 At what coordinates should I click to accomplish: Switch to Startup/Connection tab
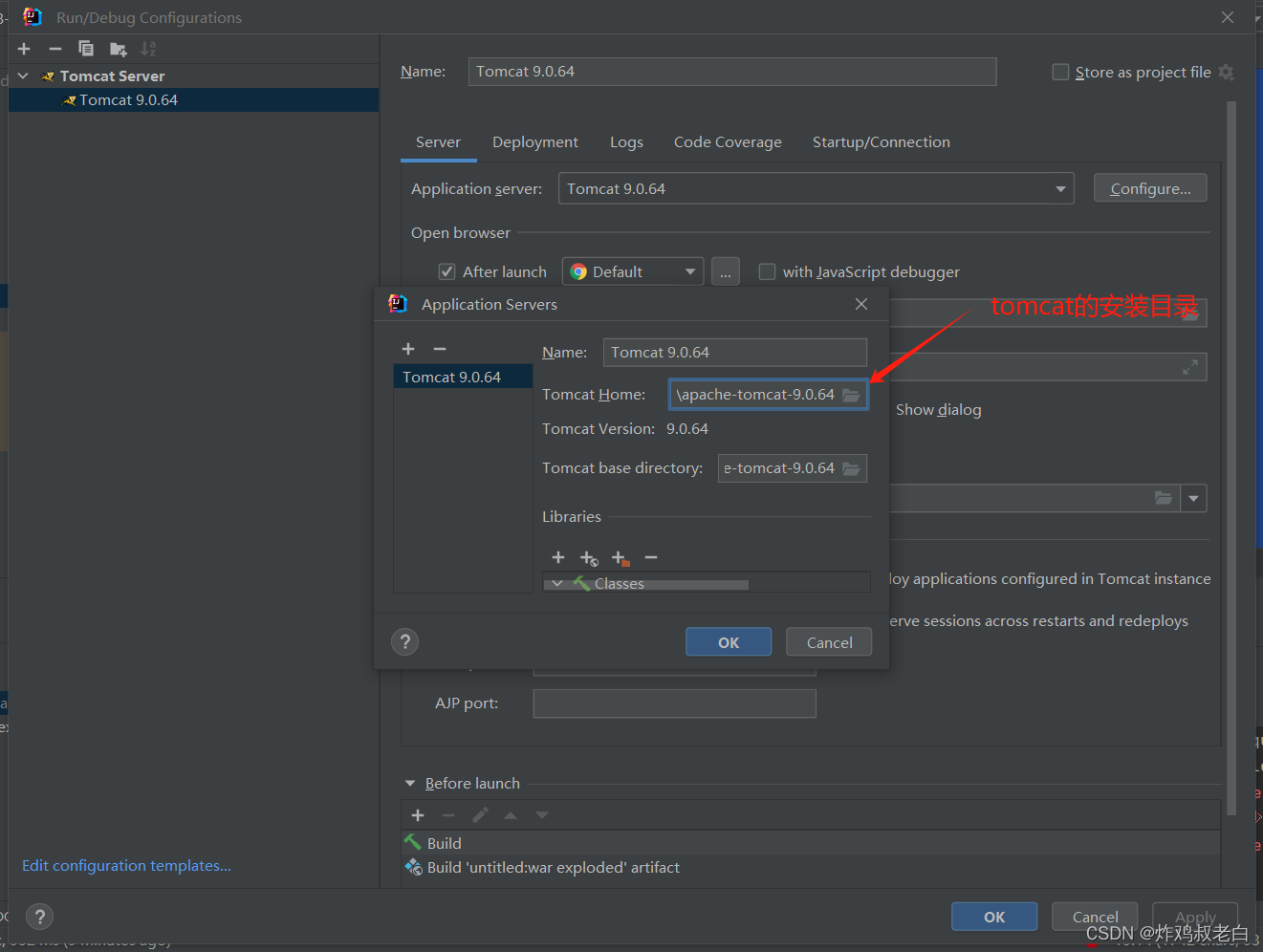click(882, 142)
